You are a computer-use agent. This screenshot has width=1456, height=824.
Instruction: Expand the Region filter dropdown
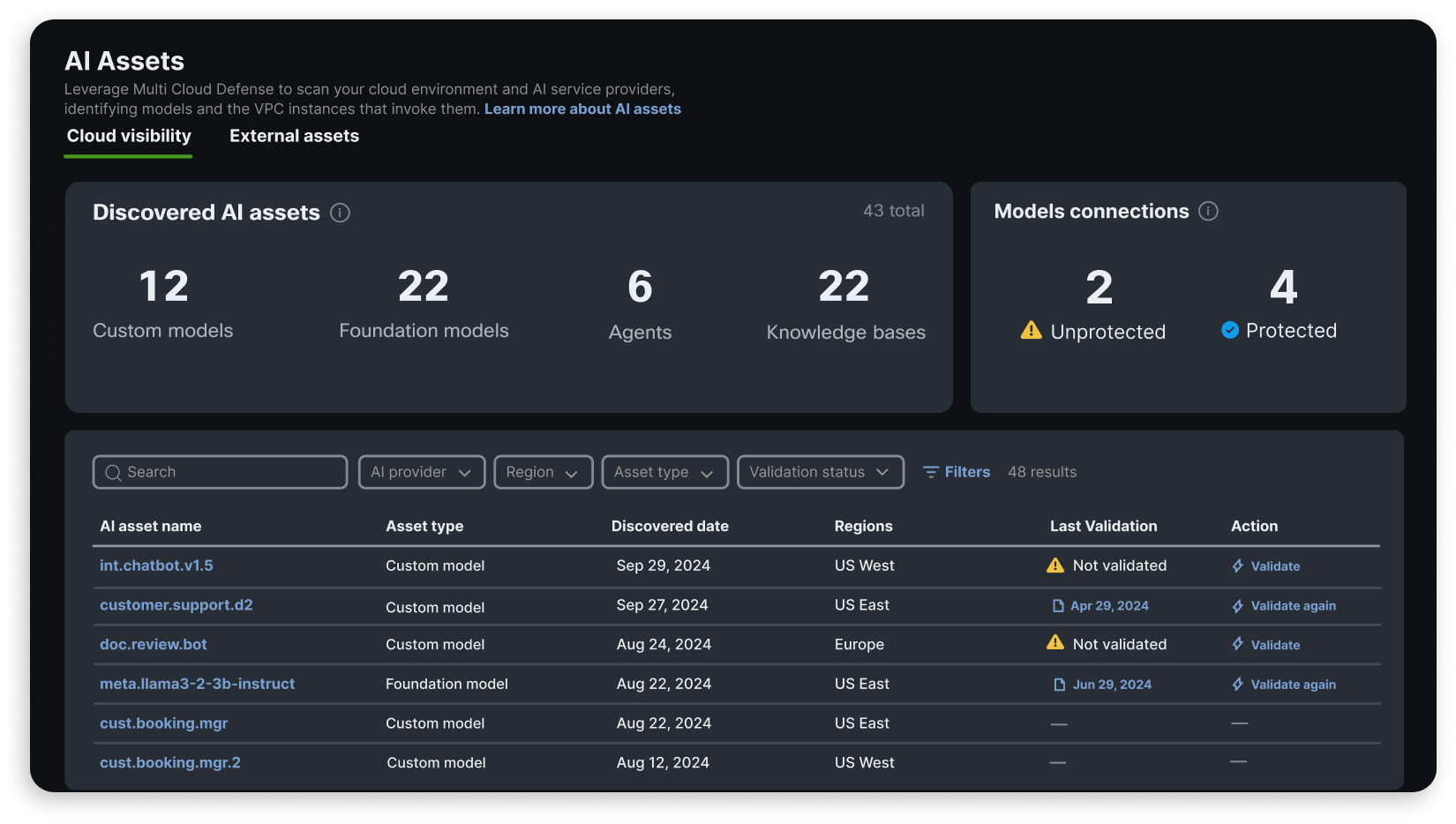543,472
